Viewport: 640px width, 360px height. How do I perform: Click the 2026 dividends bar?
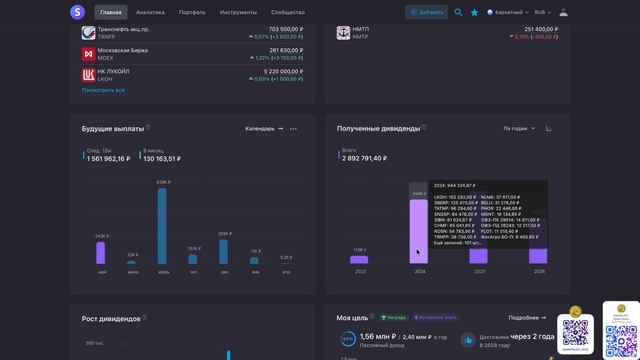click(538, 256)
